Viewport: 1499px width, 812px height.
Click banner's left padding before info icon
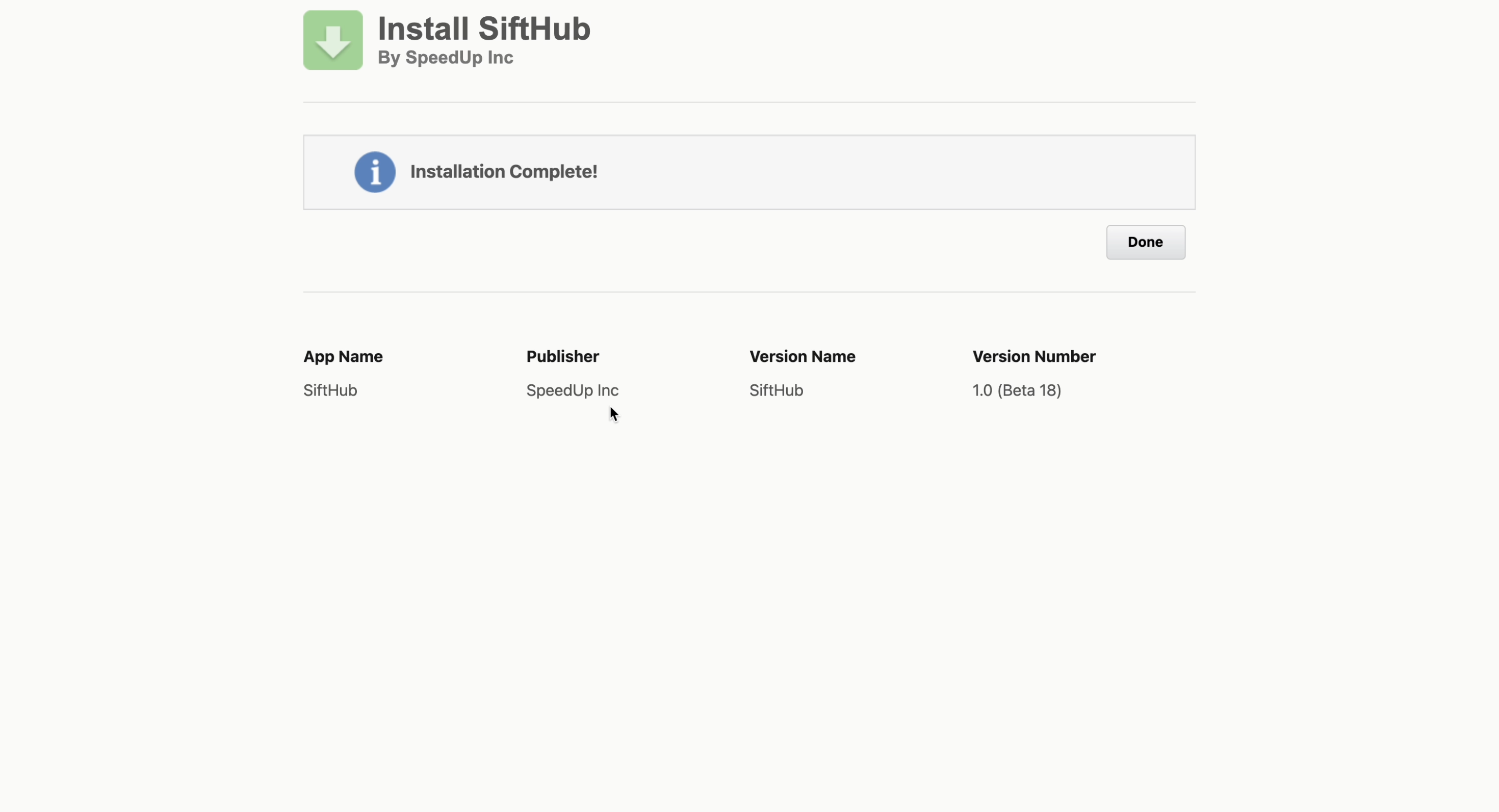tap(329, 172)
